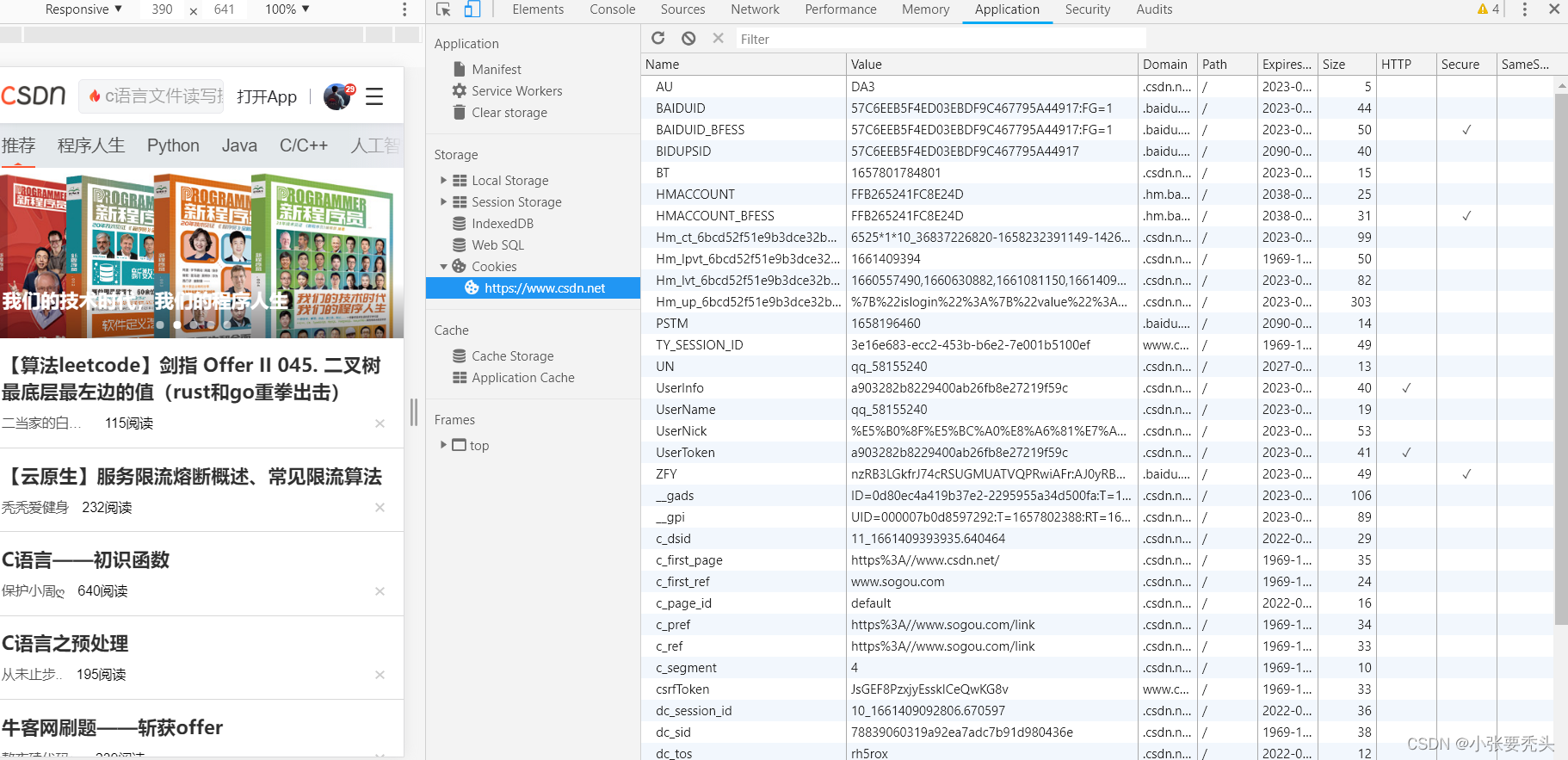Select the C/C++ category tab
Image resolution: width=1568 pixels, height=760 pixels.
click(x=304, y=145)
